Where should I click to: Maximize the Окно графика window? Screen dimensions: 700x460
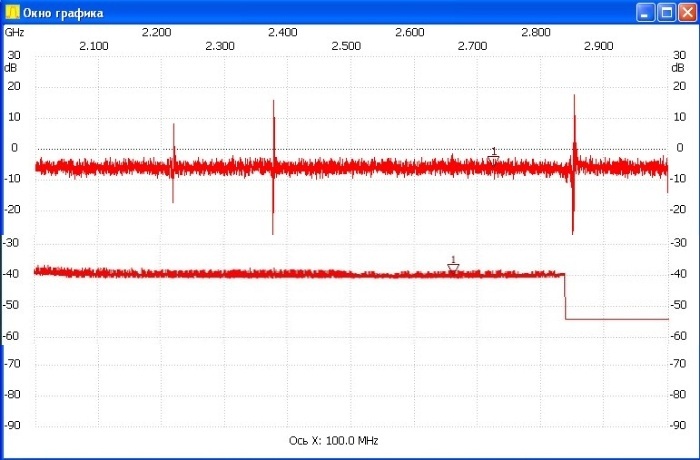click(x=667, y=13)
